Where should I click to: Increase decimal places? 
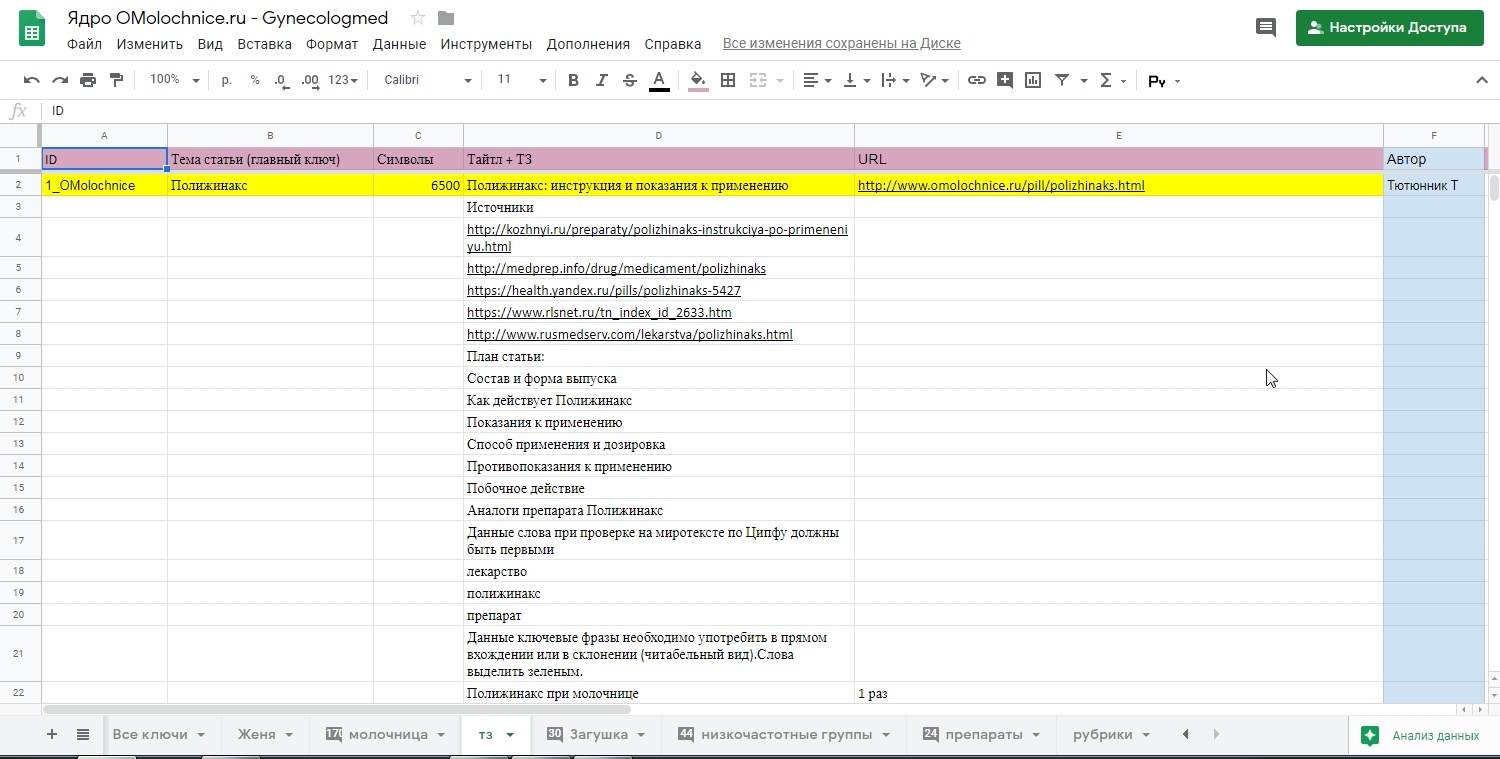point(310,80)
